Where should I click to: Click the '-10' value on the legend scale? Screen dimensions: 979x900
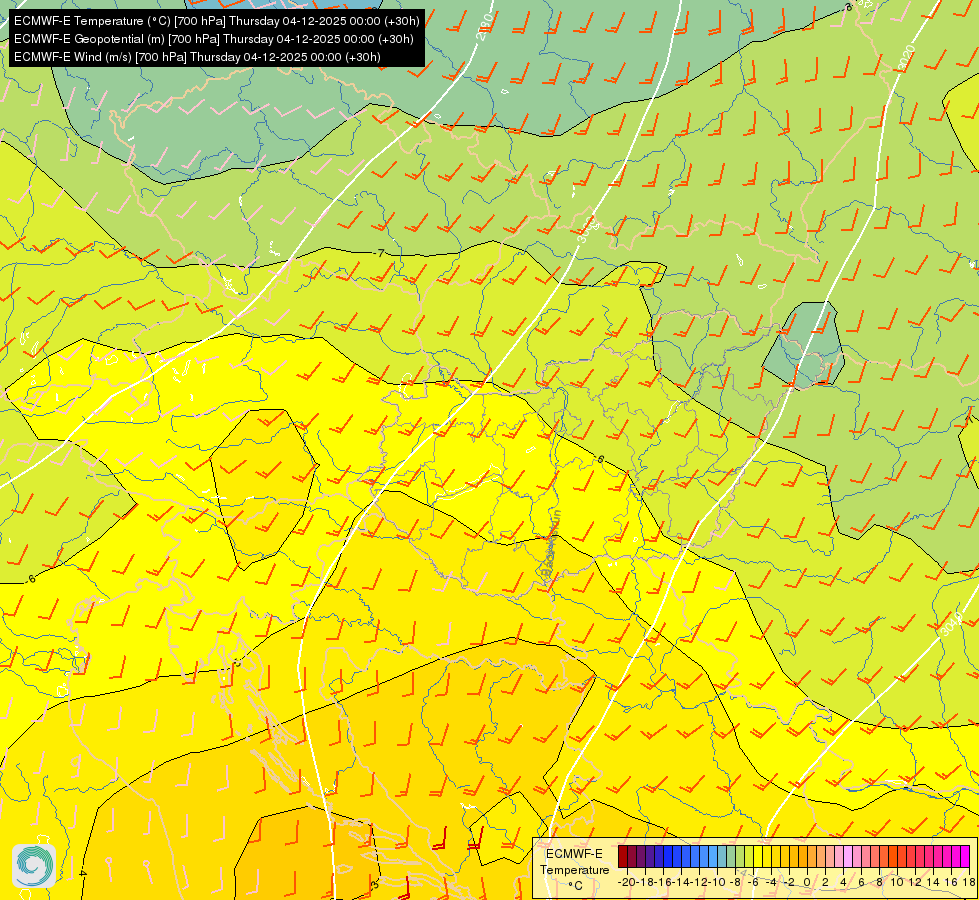click(717, 882)
